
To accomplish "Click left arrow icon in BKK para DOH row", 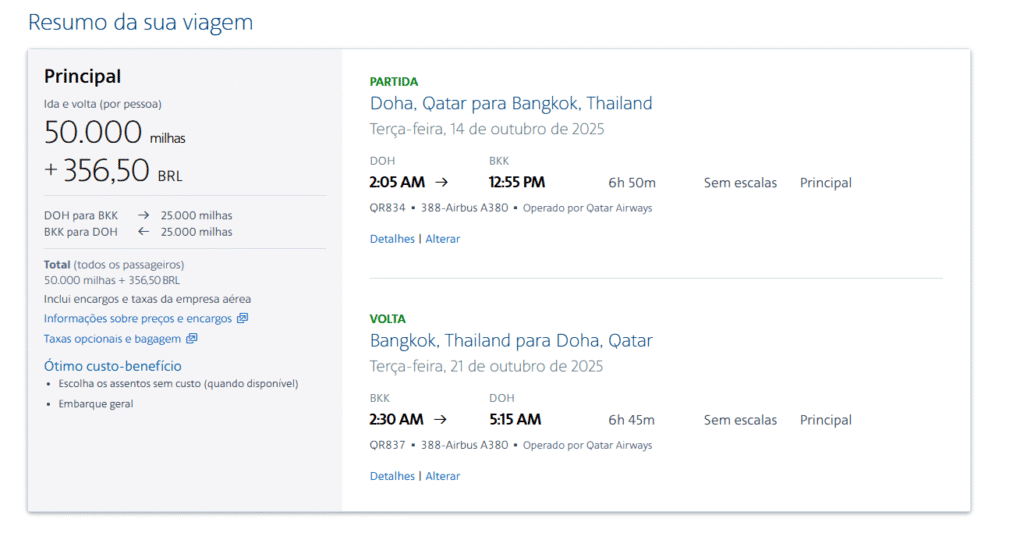I will pos(143,231).
